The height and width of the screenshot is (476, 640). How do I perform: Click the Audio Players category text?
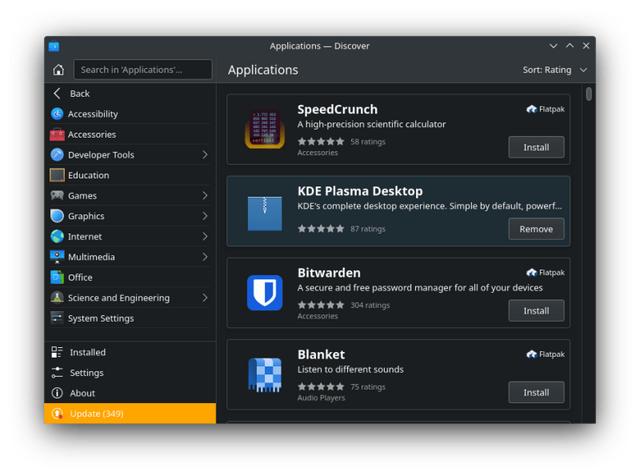pyautogui.click(x=321, y=398)
